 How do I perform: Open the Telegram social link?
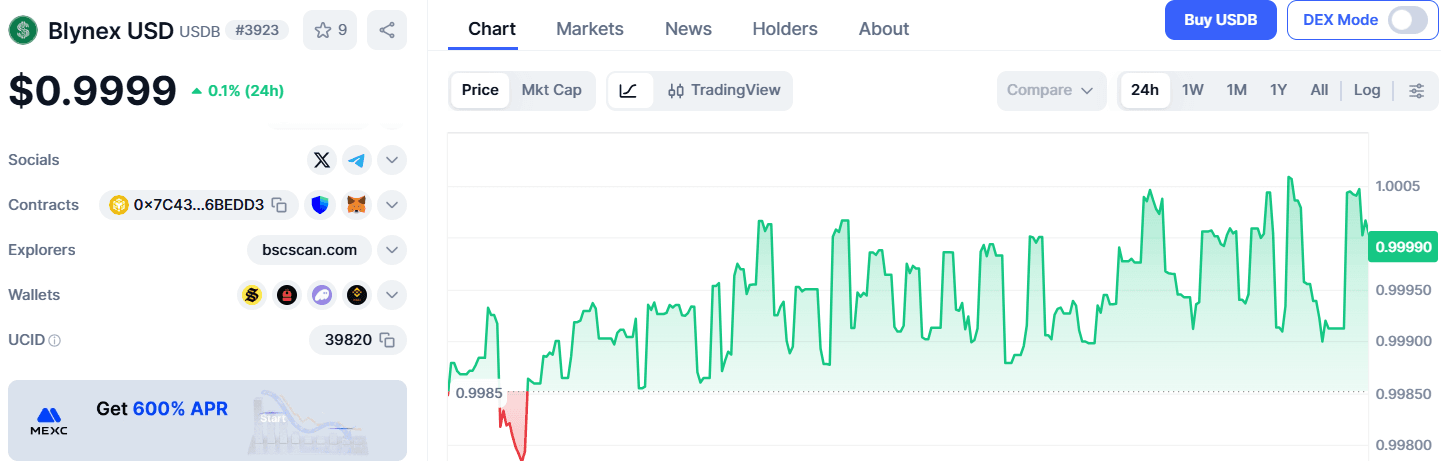point(357,160)
